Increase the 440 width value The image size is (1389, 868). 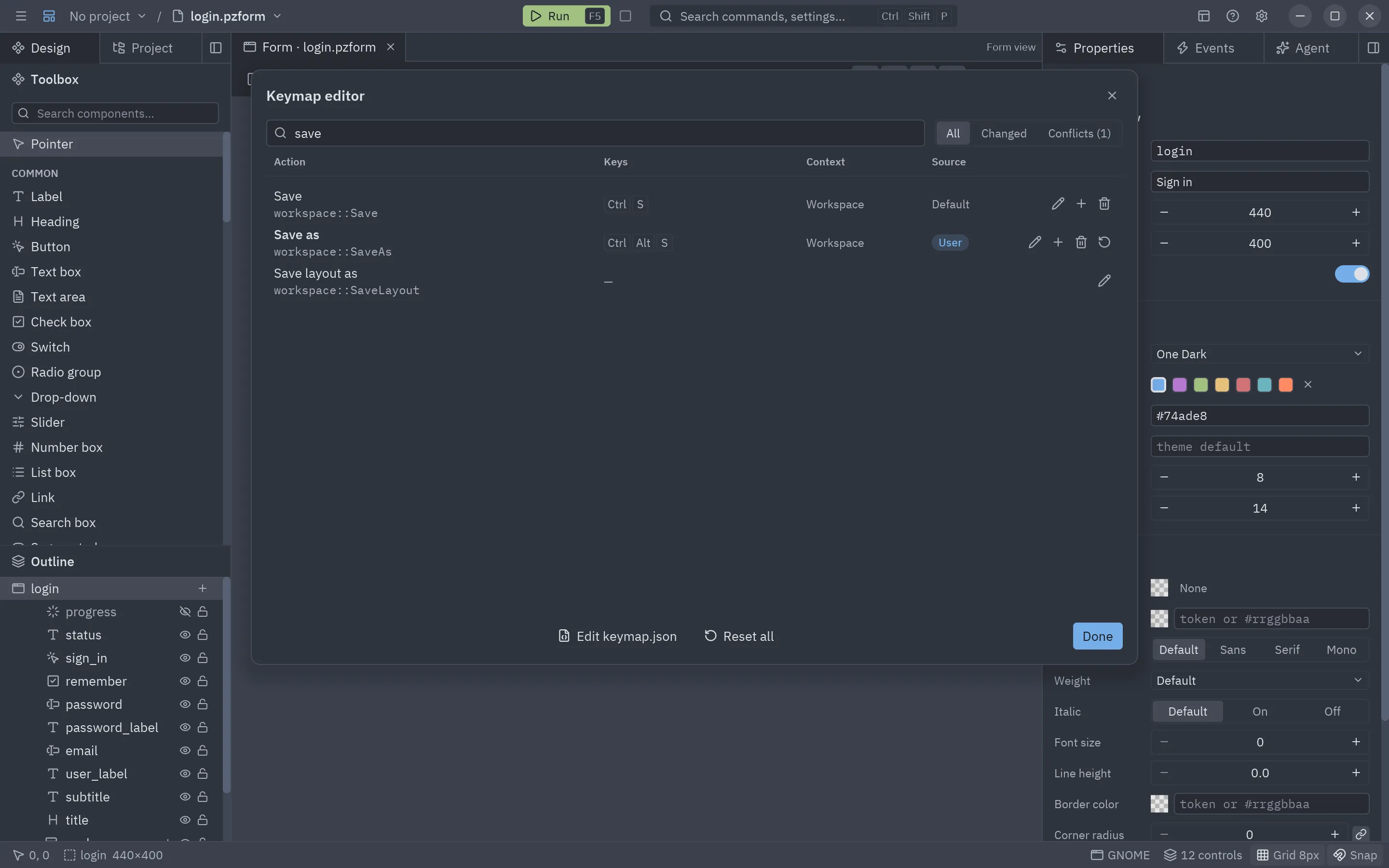tap(1356, 212)
